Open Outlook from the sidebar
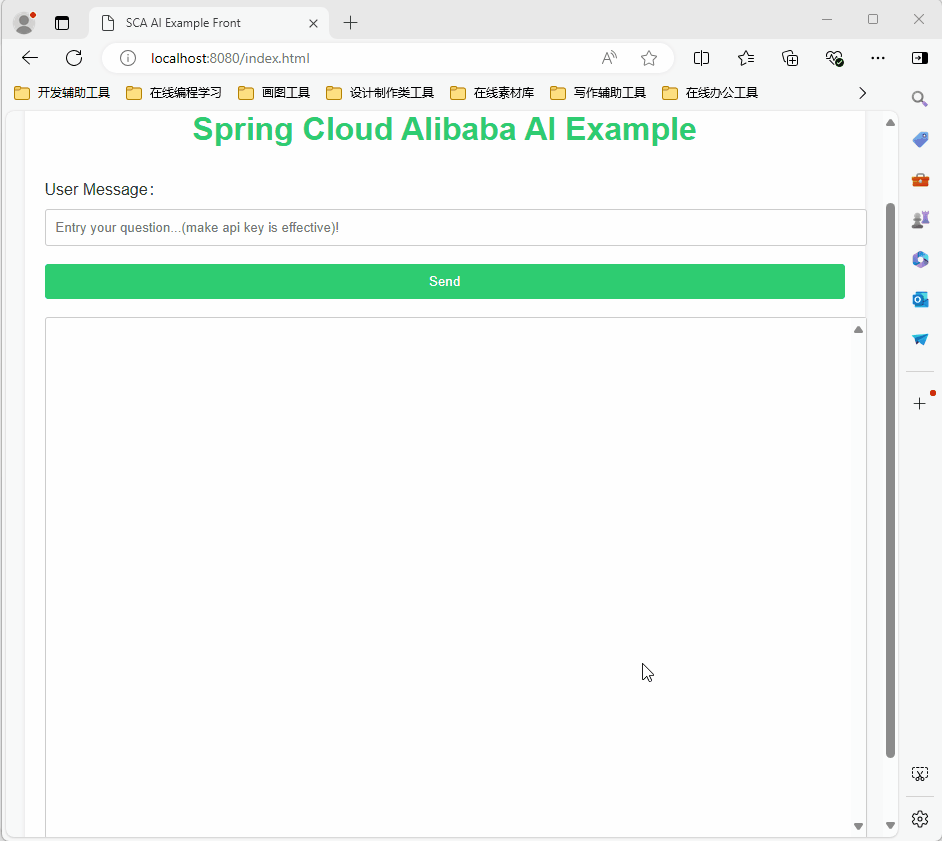The height and width of the screenshot is (841, 942). click(920, 299)
